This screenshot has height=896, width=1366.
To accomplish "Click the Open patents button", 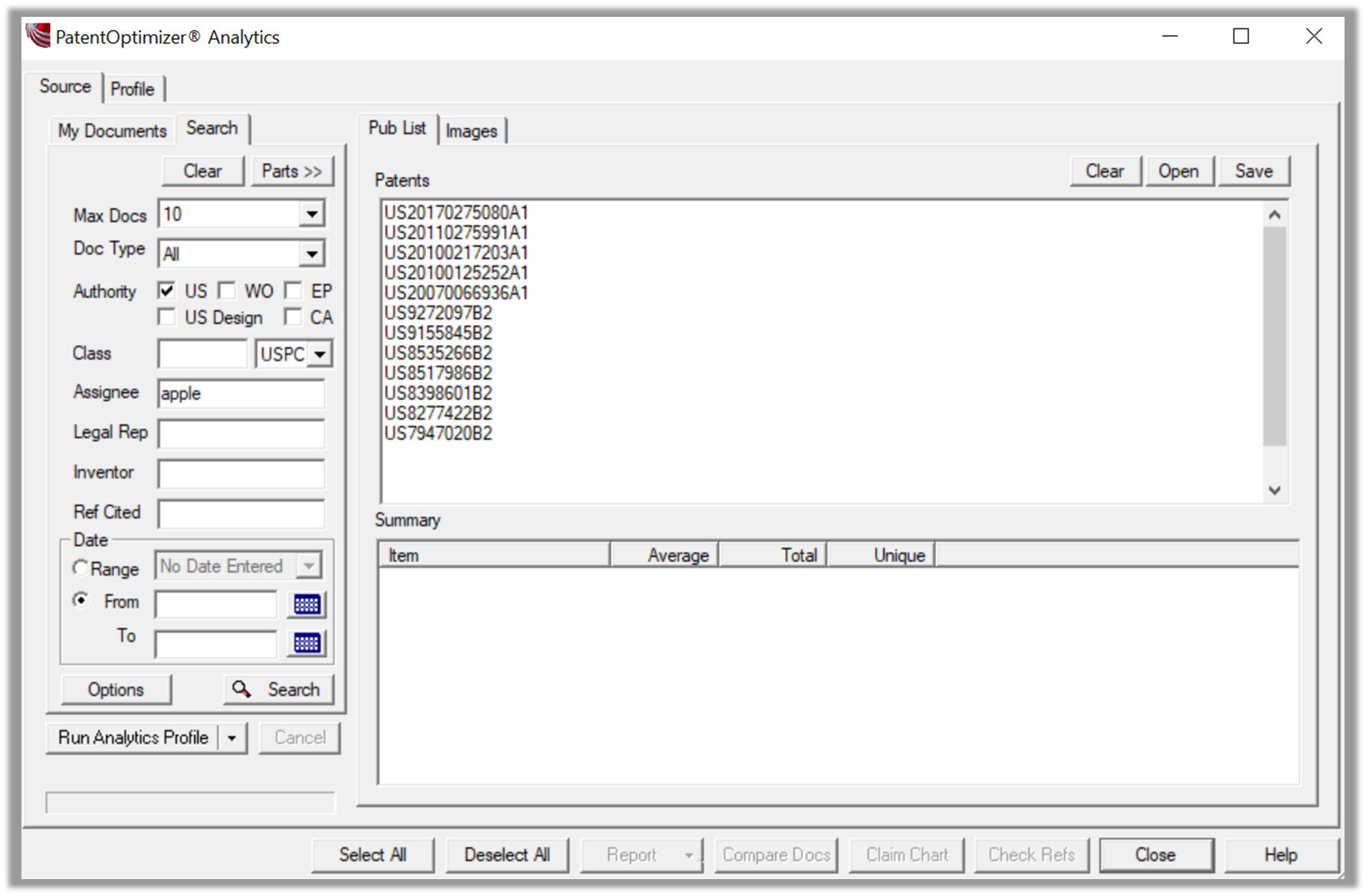I will click(x=1179, y=171).
